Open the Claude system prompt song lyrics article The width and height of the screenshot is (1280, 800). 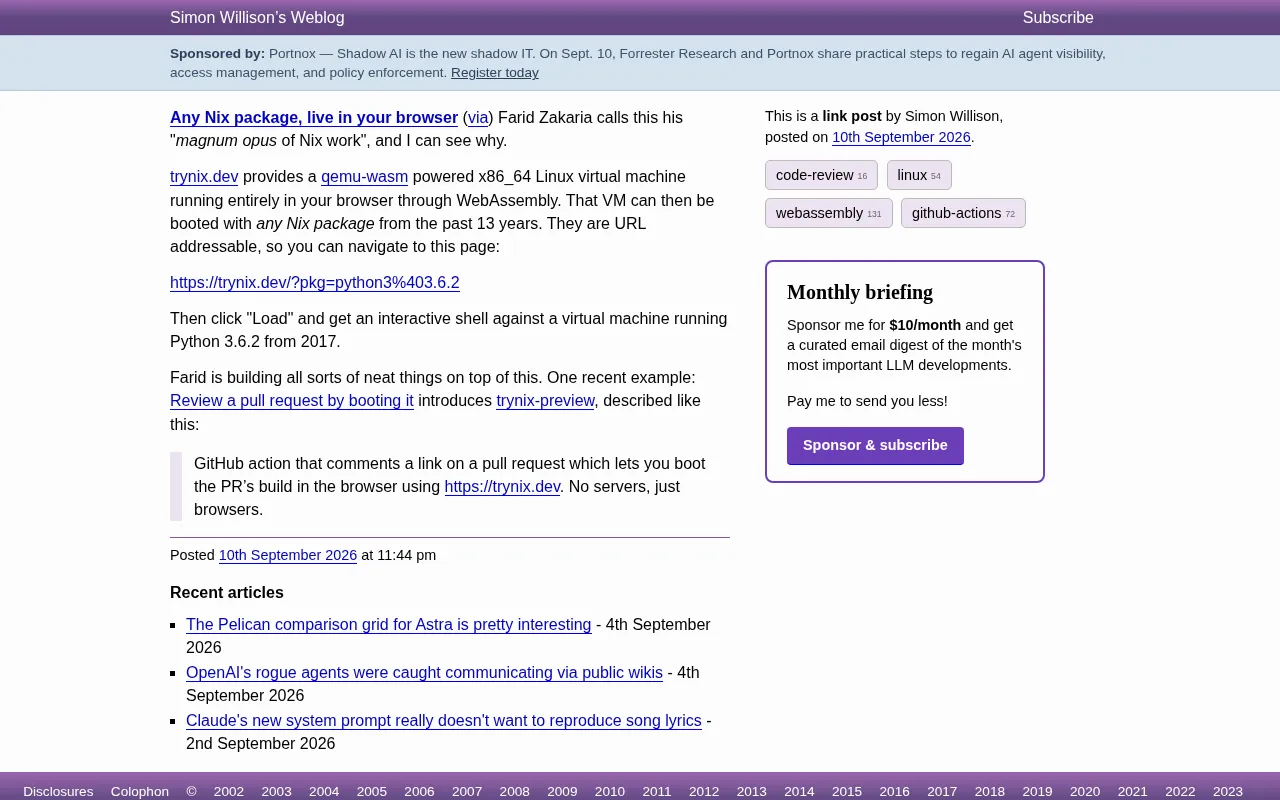click(x=444, y=720)
